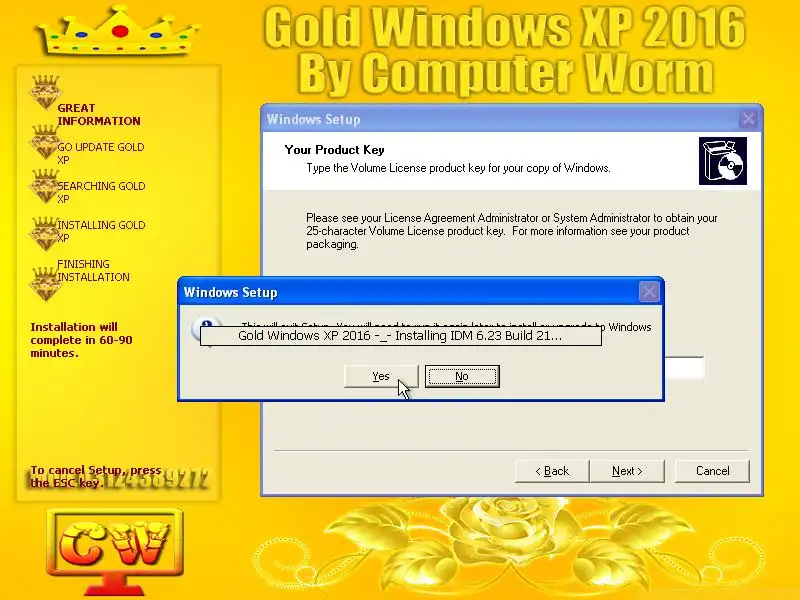This screenshot has height=600, width=800.
Task: Click Cancel in the product key window
Action: (x=712, y=471)
